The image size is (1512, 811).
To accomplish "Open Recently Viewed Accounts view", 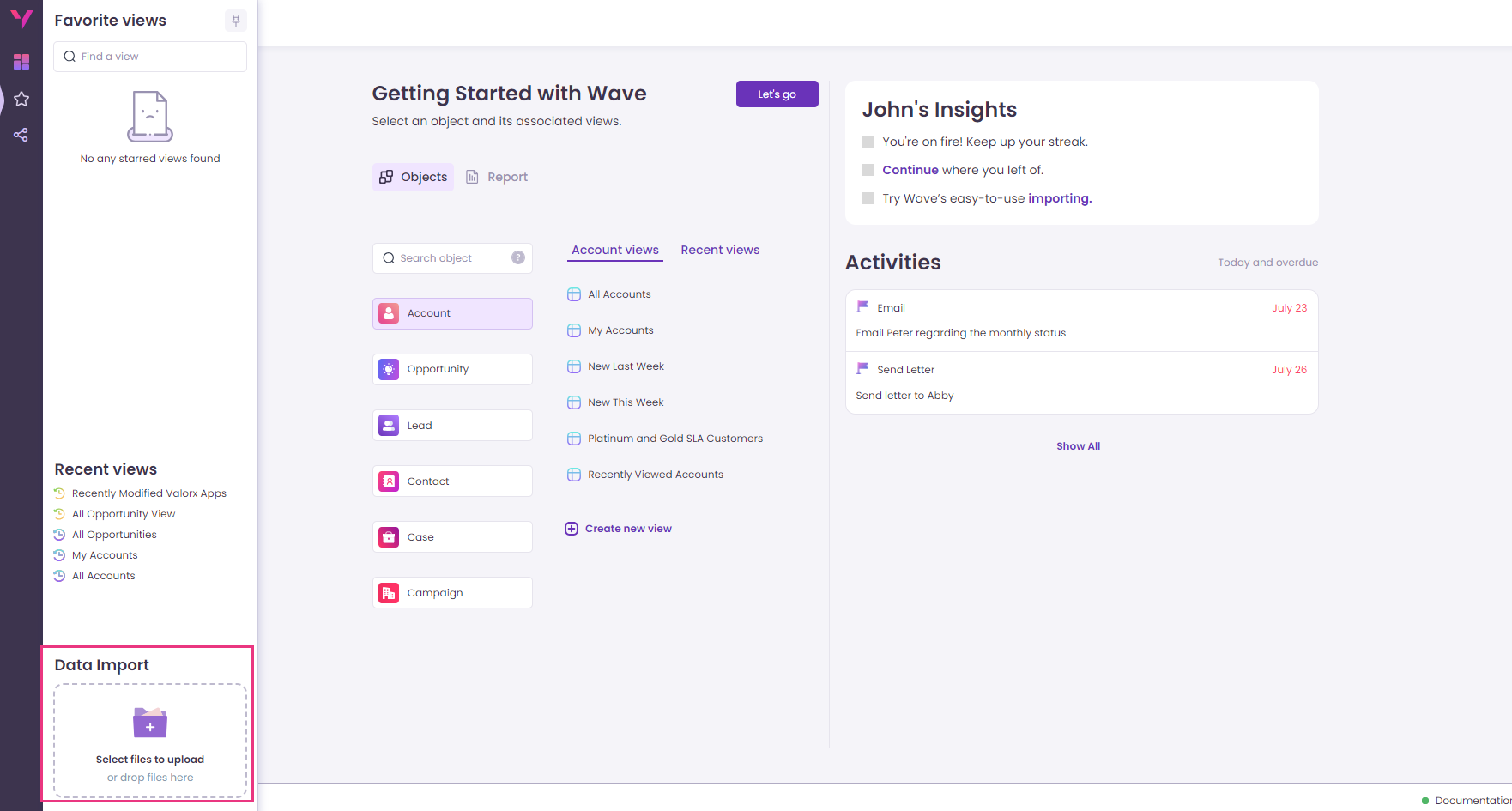I will coord(656,475).
